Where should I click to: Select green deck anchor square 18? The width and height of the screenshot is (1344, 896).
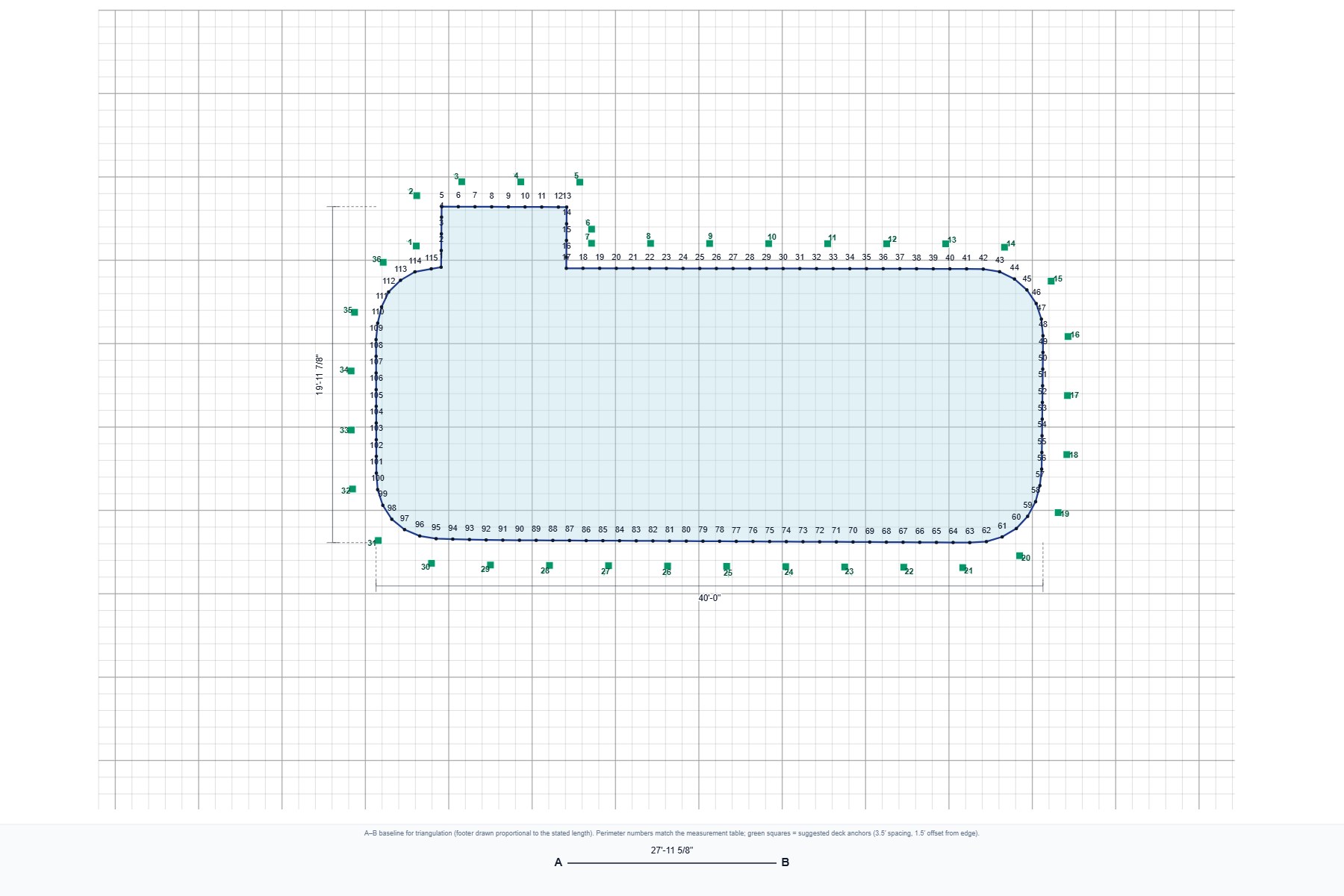tap(1066, 454)
